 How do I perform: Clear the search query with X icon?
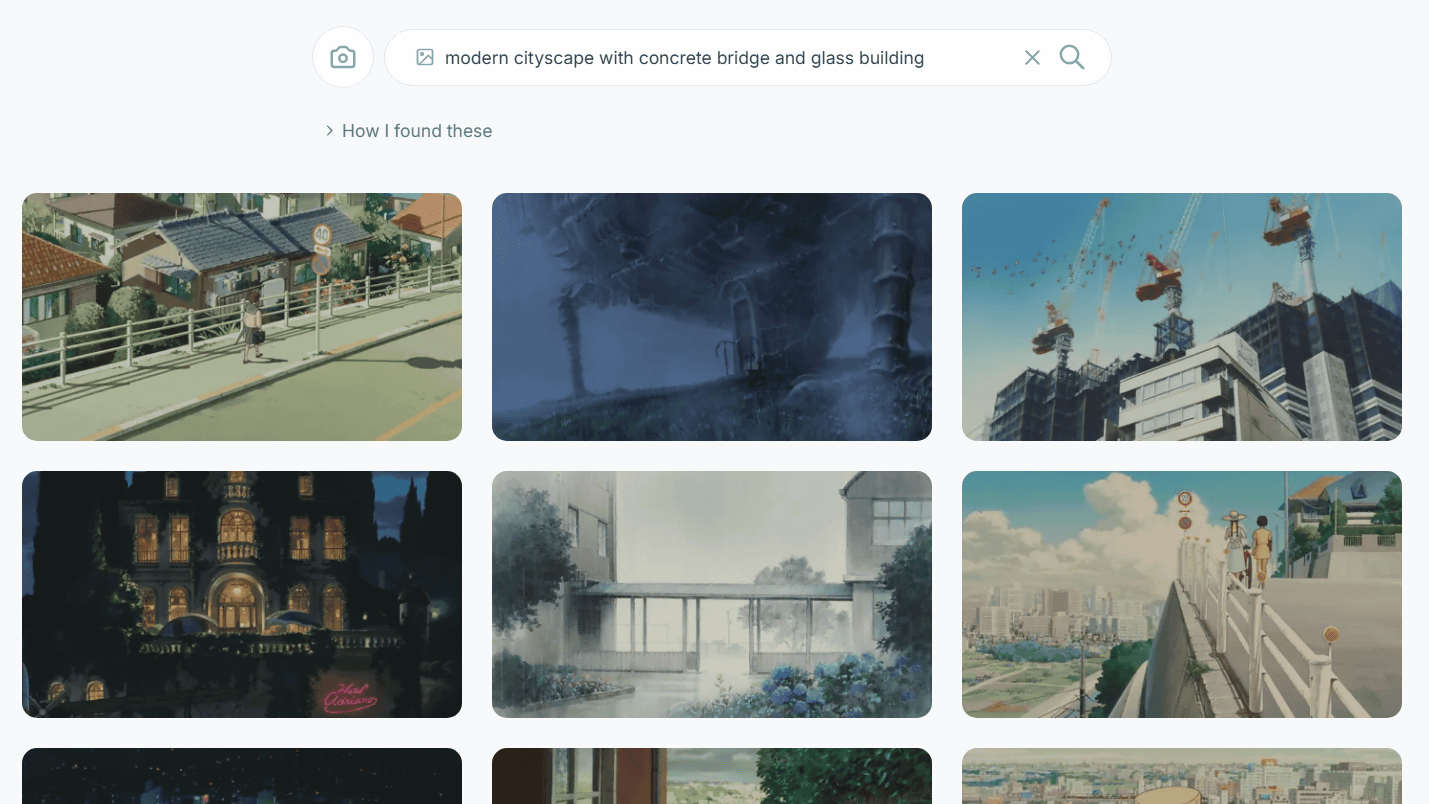[x=1032, y=58]
